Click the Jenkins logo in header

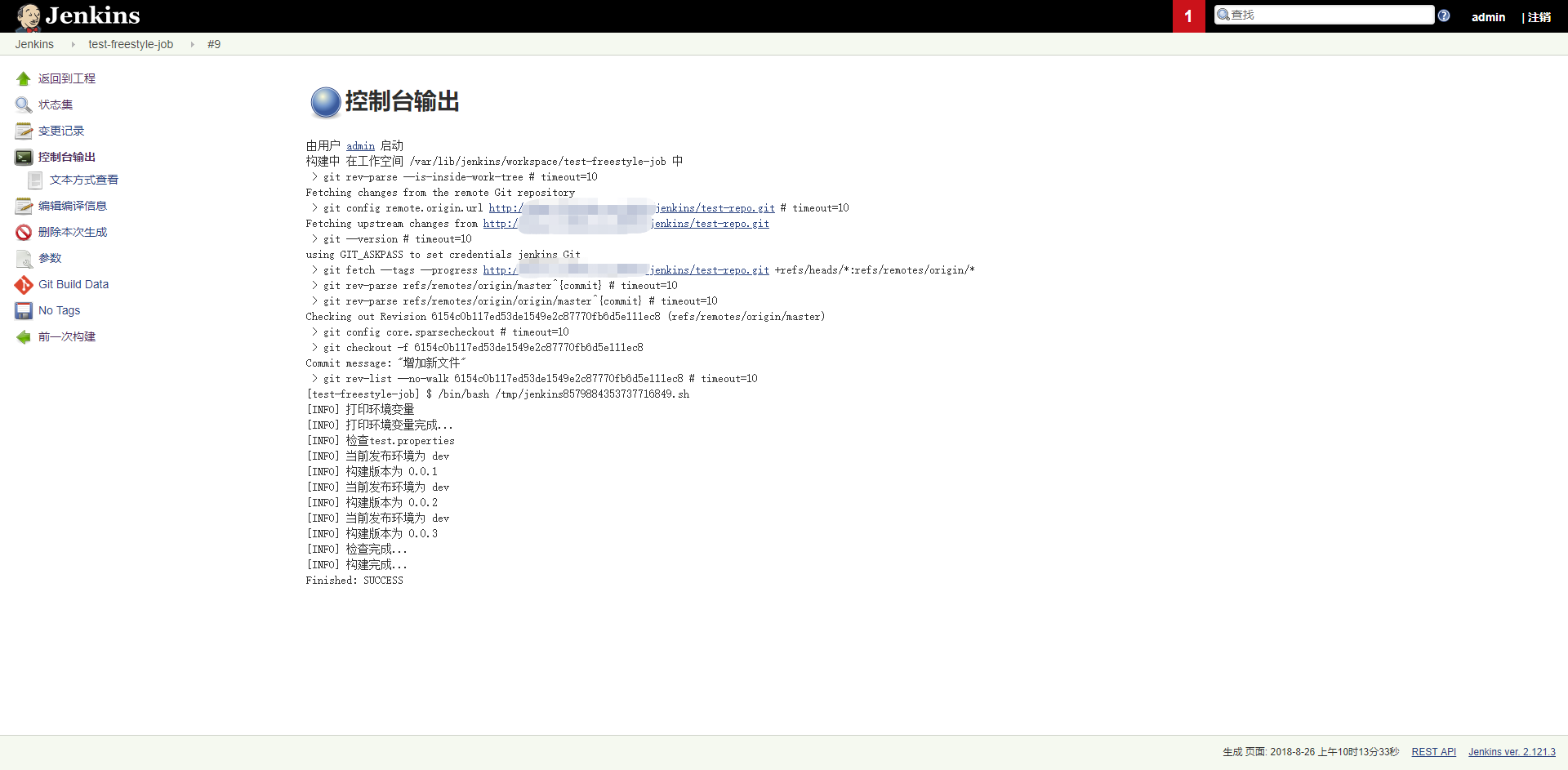pos(78,16)
